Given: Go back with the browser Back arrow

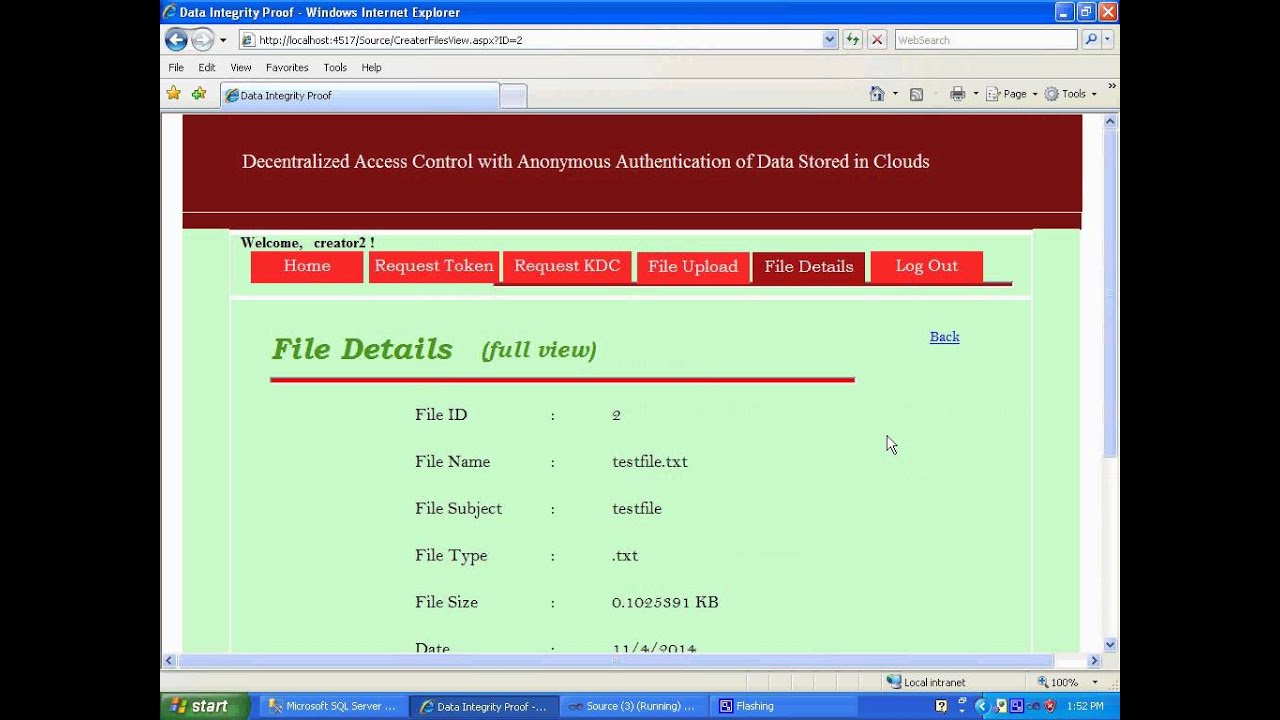Looking at the screenshot, I should point(176,40).
